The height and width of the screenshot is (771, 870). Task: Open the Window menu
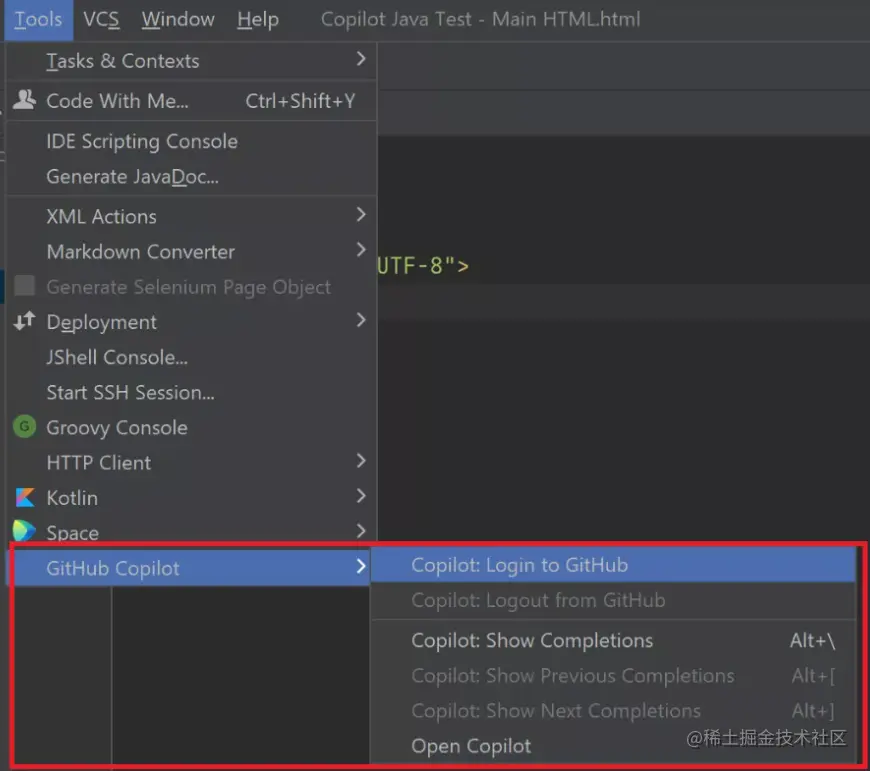click(x=178, y=19)
